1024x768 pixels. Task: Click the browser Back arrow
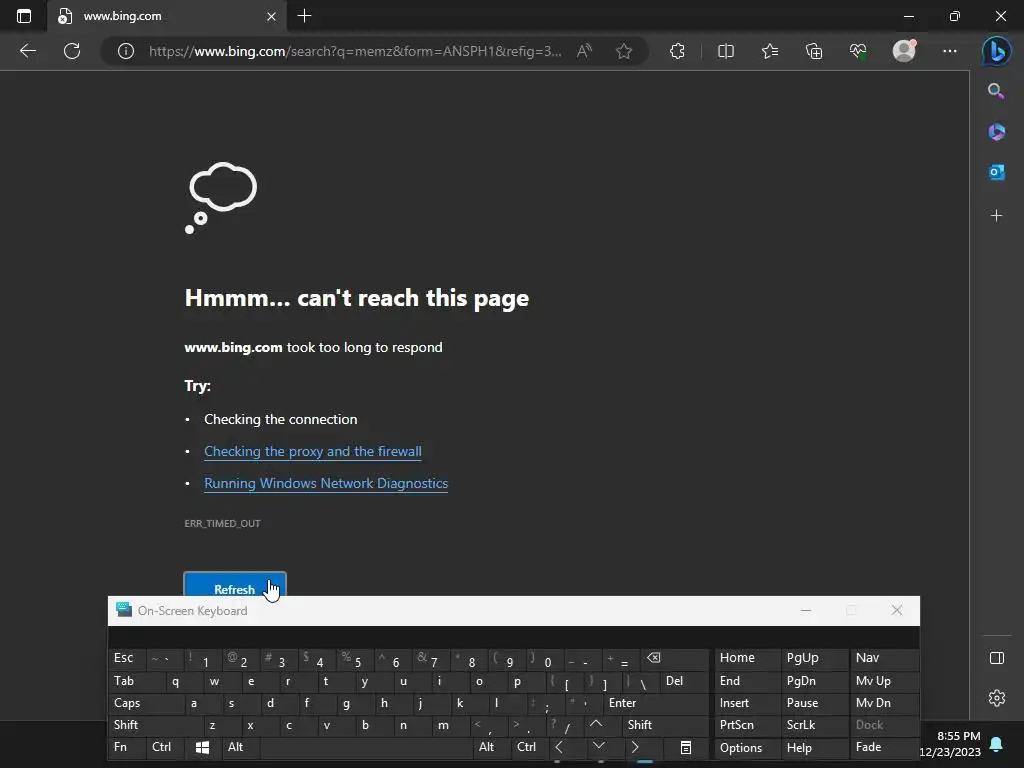coord(28,51)
